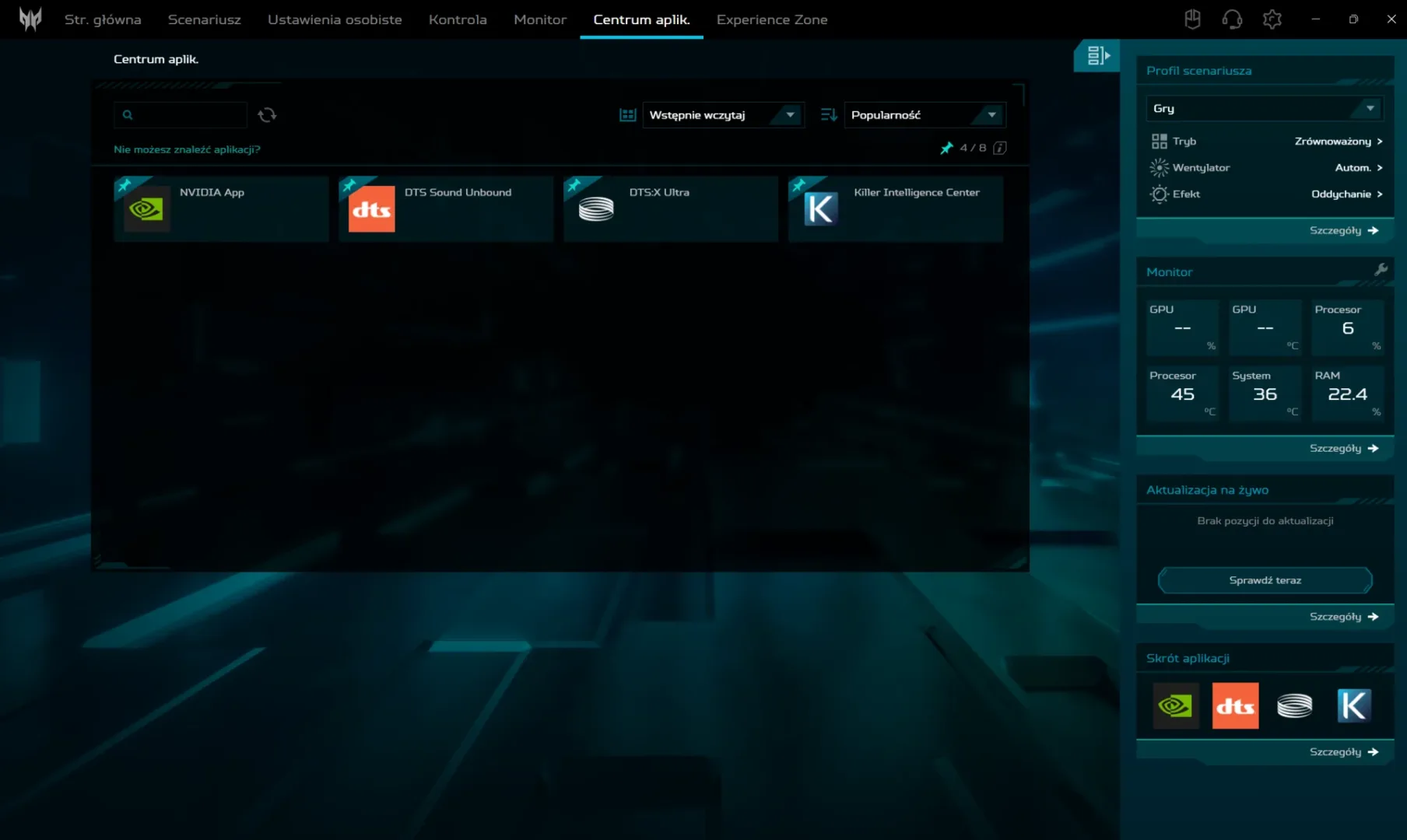This screenshot has height=840, width=1407.
Task: Unpin the DTS Sound Unbound tile
Action: 349,185
